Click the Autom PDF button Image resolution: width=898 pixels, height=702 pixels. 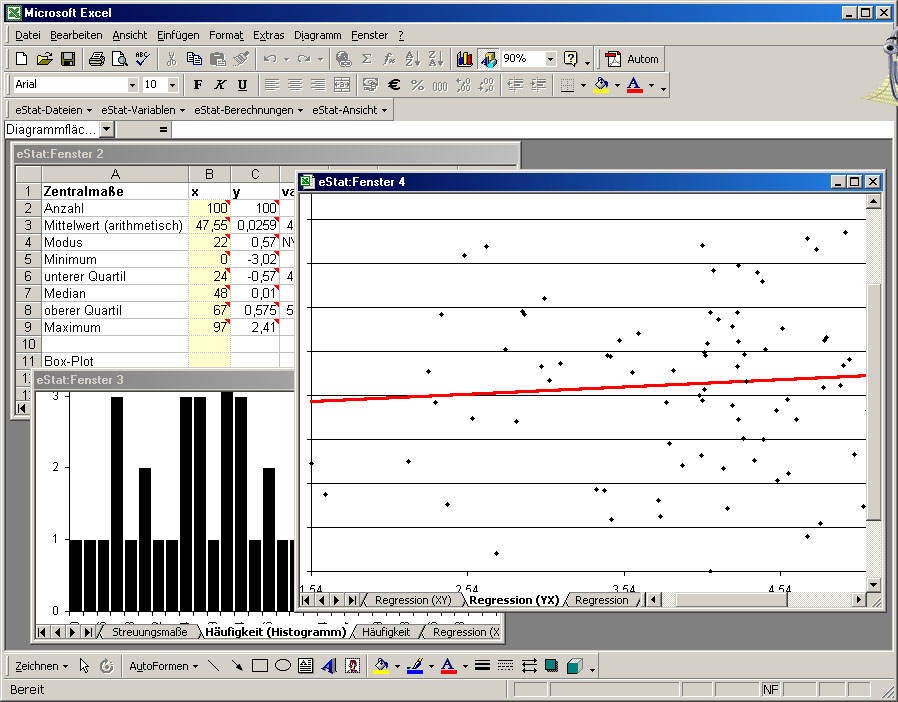pos(632,59)
